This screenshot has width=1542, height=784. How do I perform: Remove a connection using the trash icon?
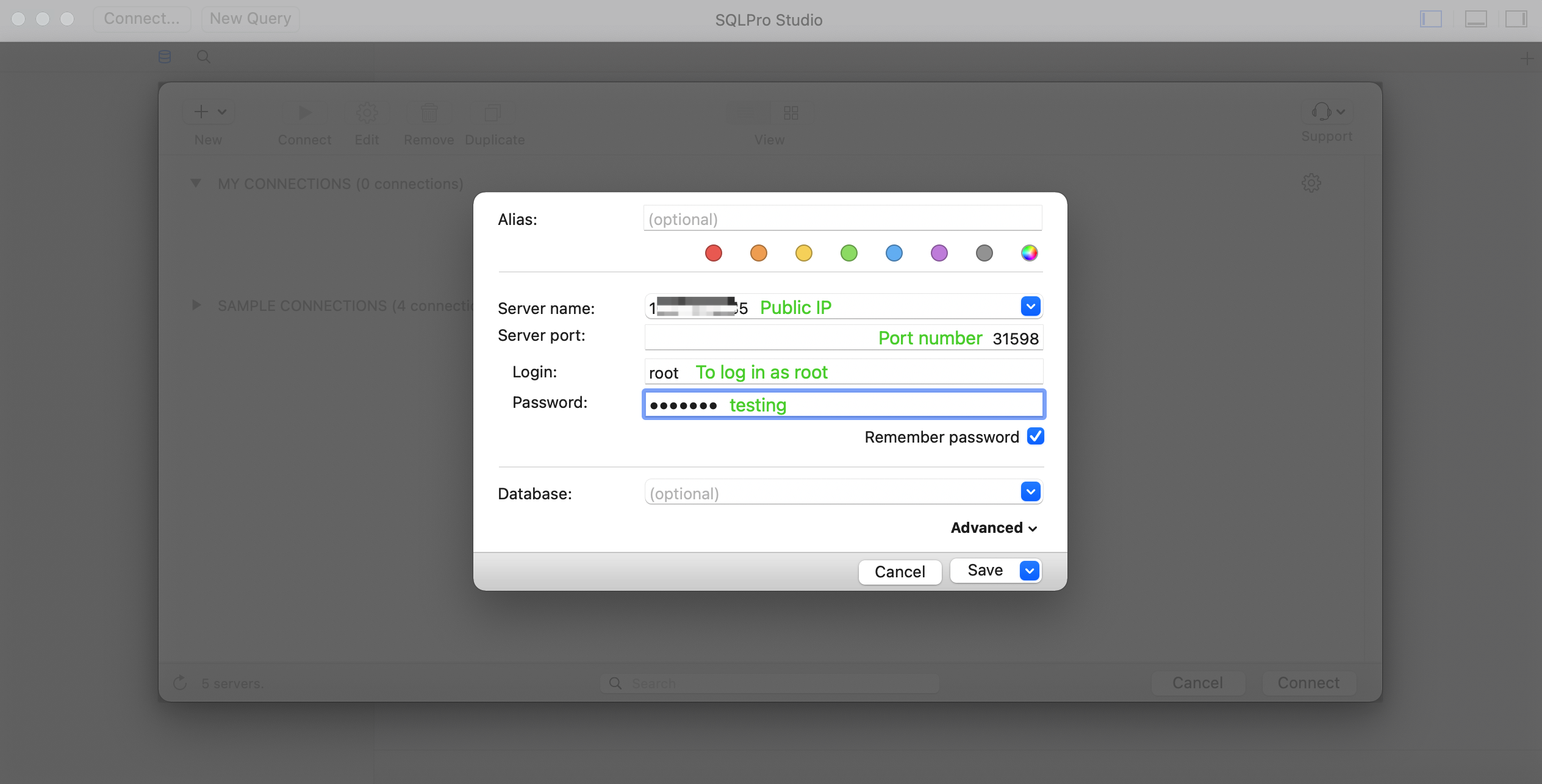[429, 112]
